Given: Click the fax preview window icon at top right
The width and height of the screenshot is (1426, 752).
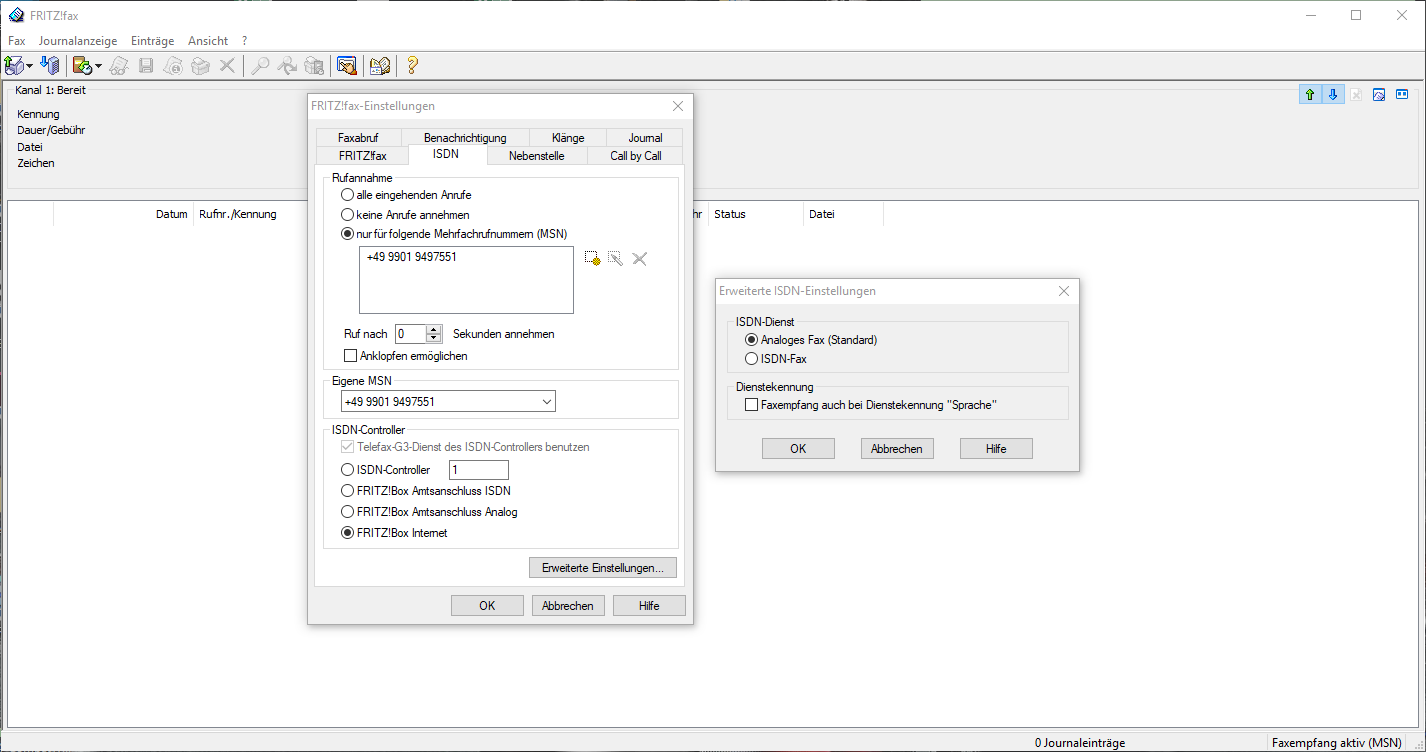Looking at the screenshot, I should (x=1379, y=95).
